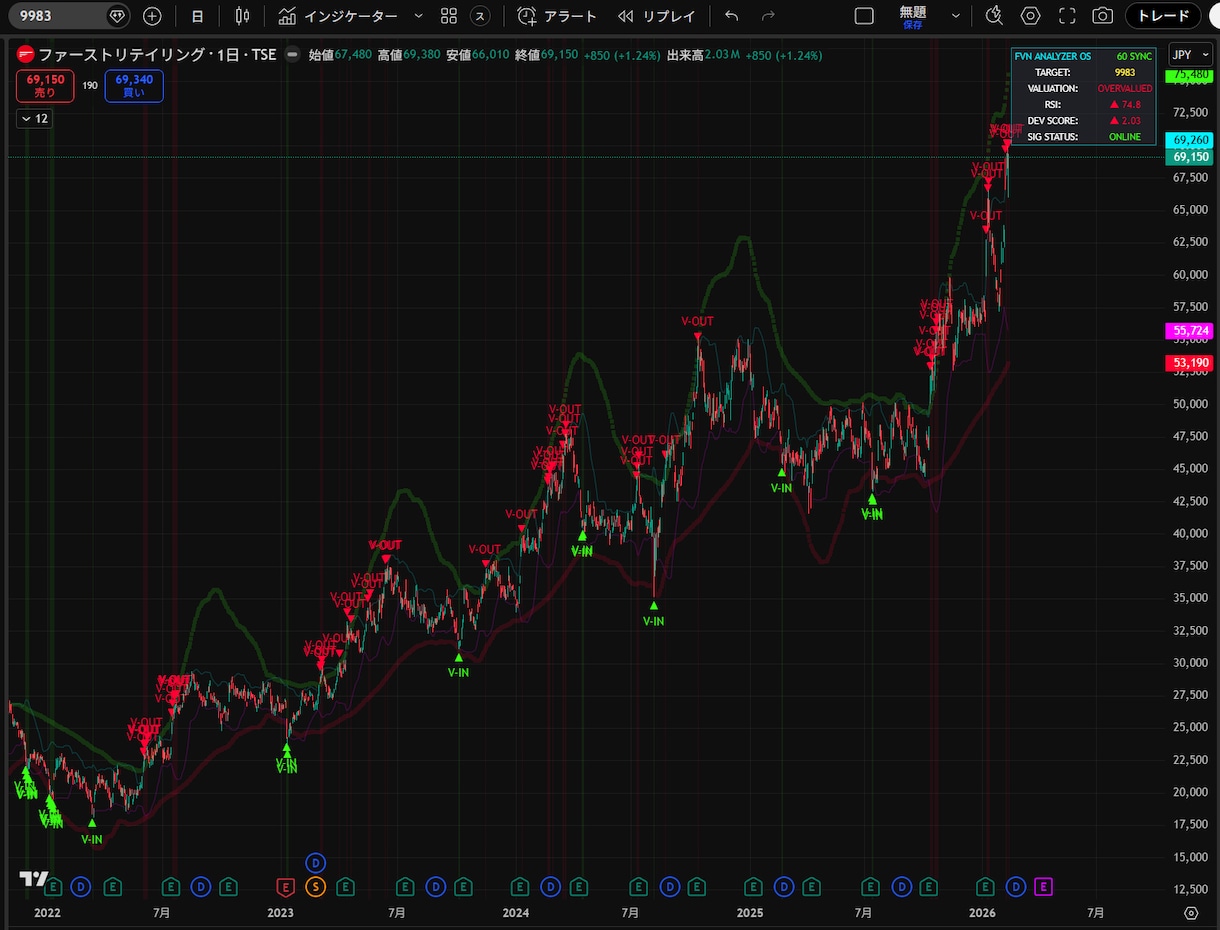Viewport: 1220px width, 930px height.
Task: Open the layout setup square icon
Action: (x=864, y=16)
